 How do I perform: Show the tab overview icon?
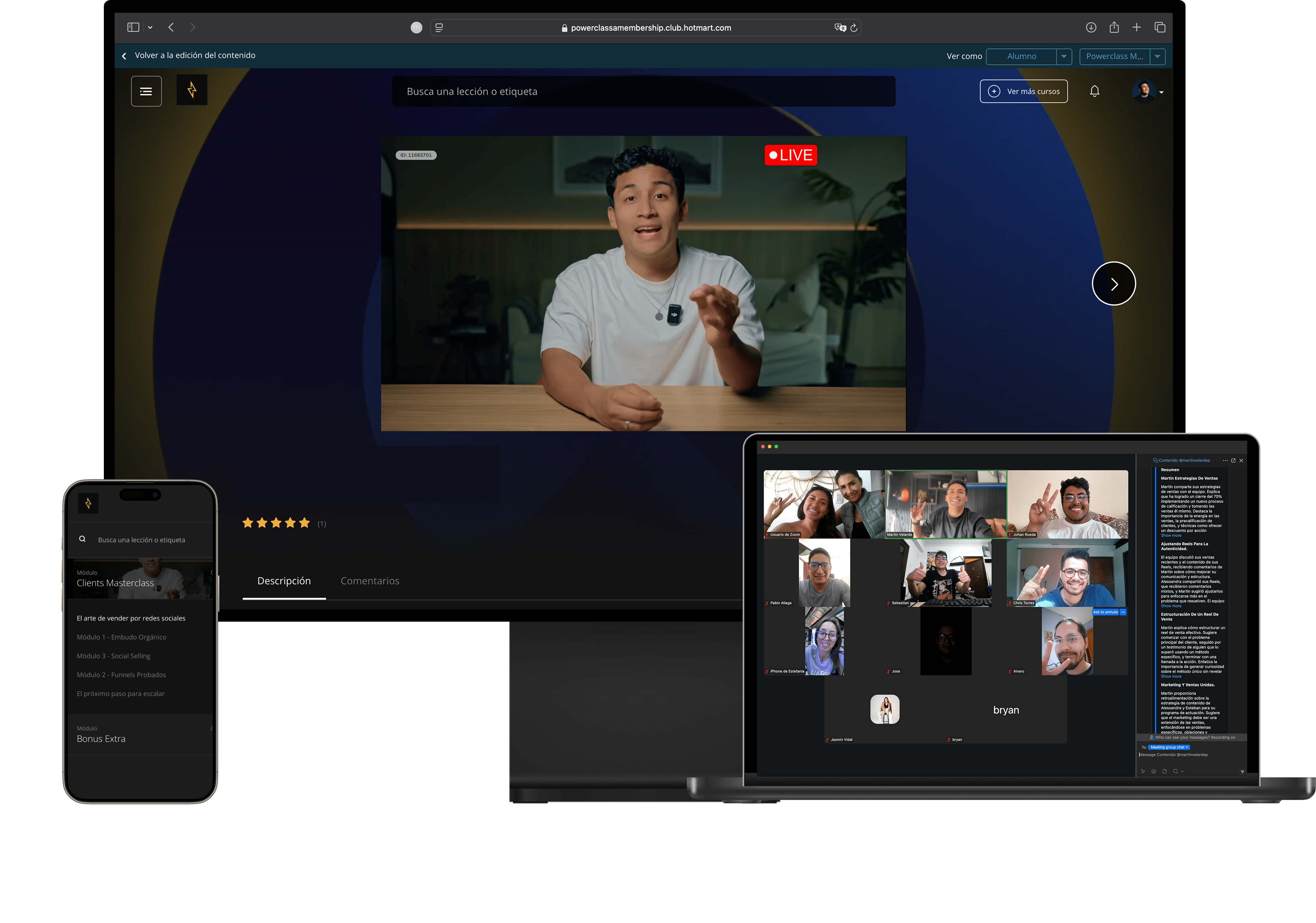point(1160,28)
